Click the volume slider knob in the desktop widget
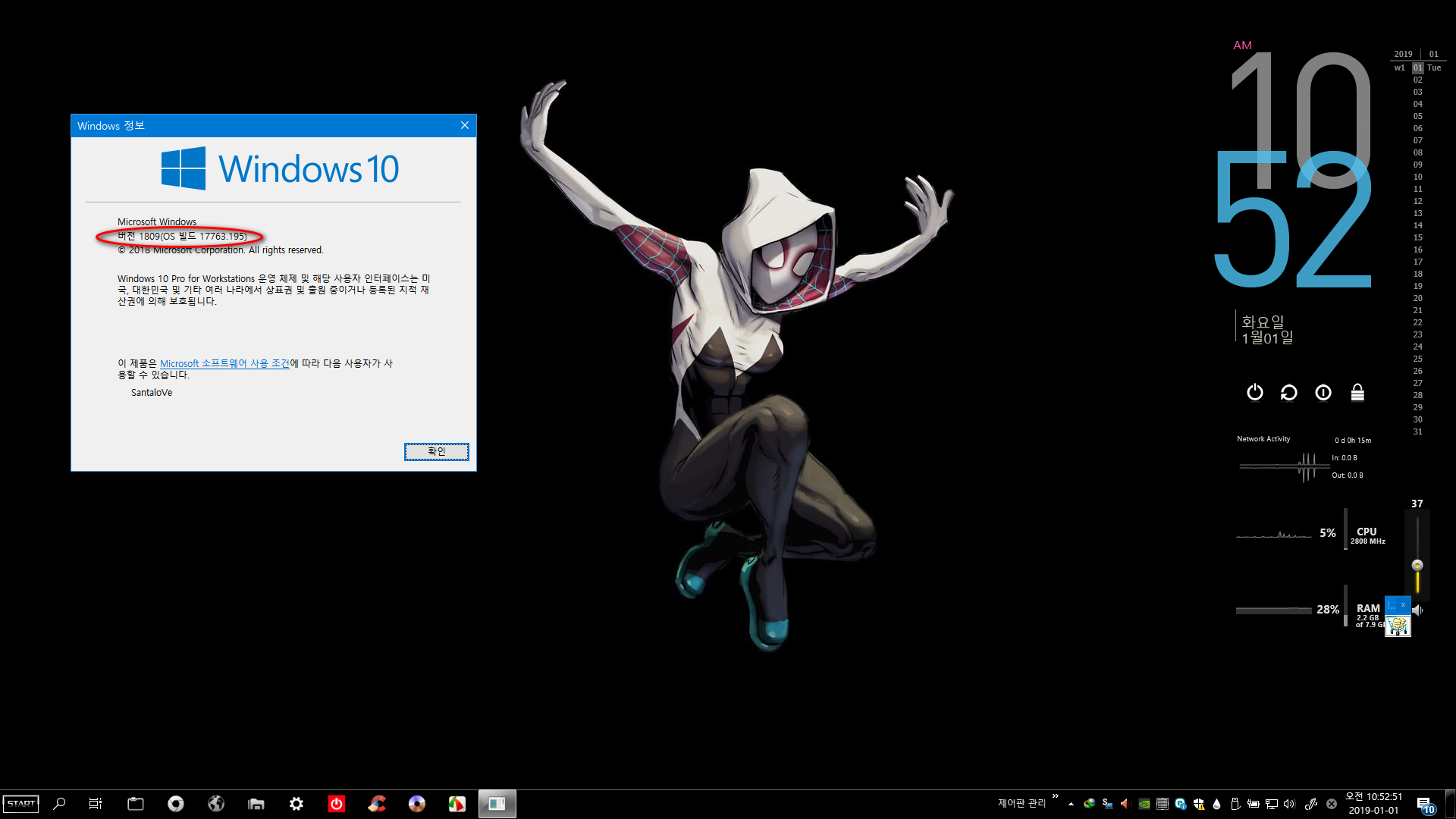The height and width of the screenshot is (819, 1456). click(1417, 565)
